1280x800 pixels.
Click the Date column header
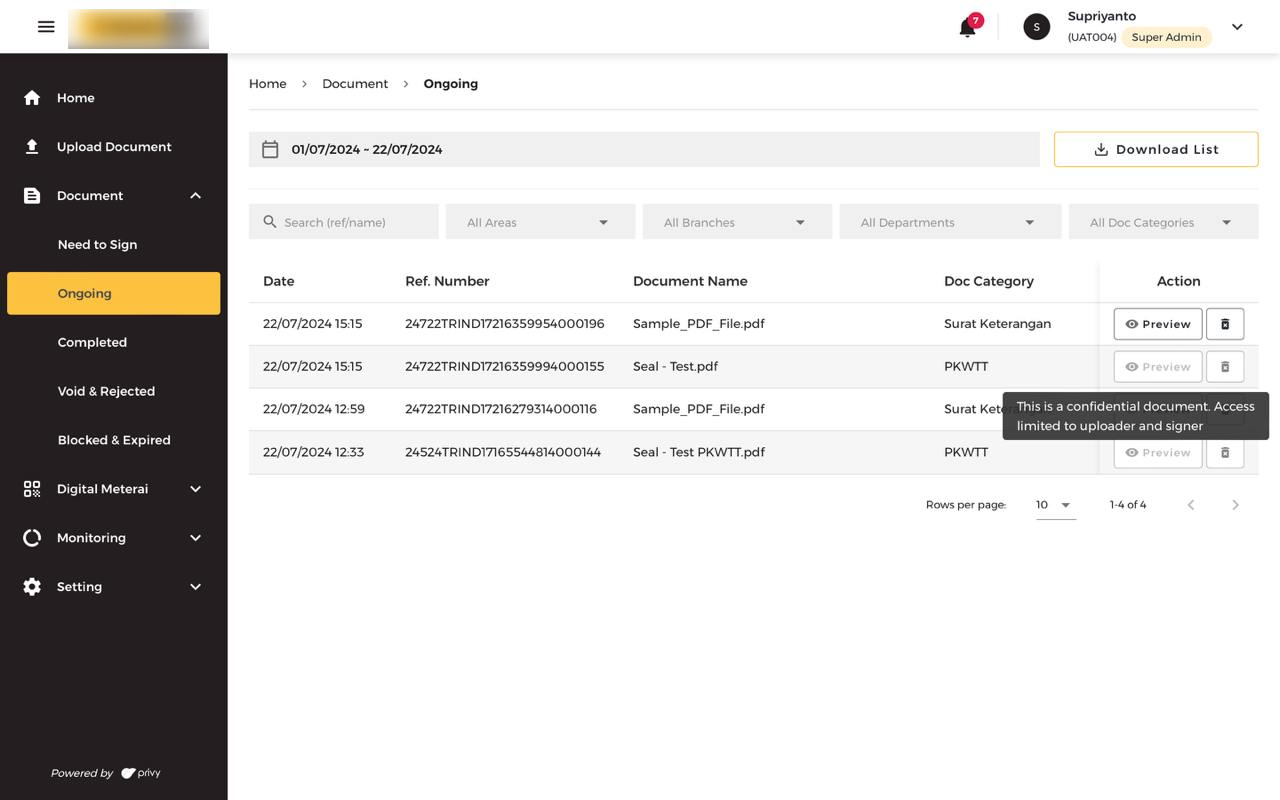click(279, 281)
